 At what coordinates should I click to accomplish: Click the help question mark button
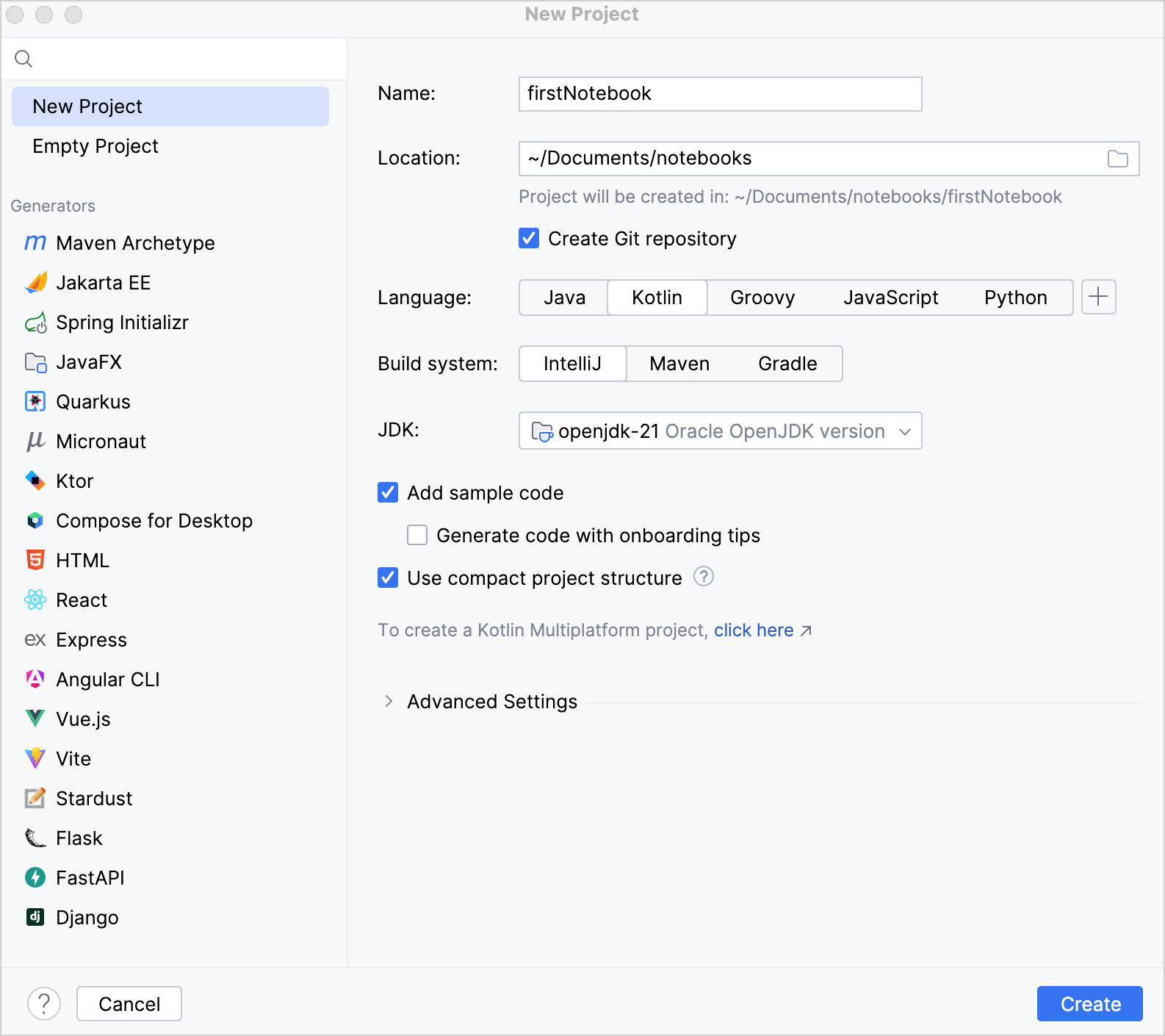point(44,1004)
